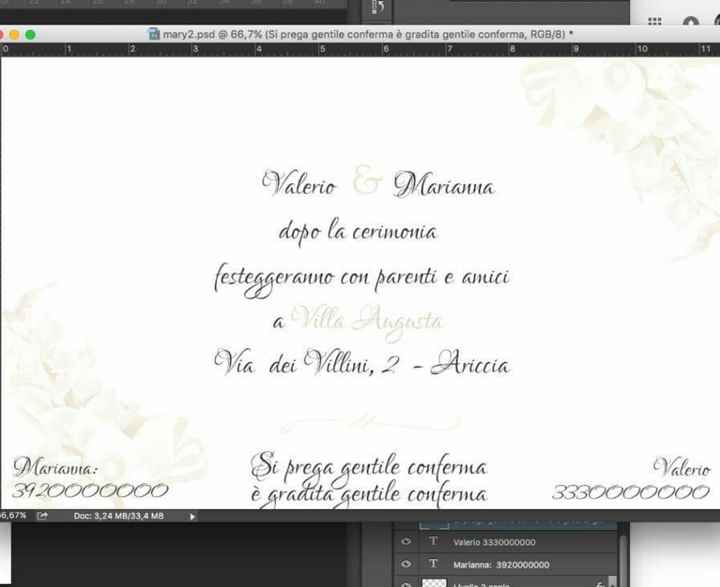
Task: Click the golden ampersand between the names
Action: coord(367,183)
